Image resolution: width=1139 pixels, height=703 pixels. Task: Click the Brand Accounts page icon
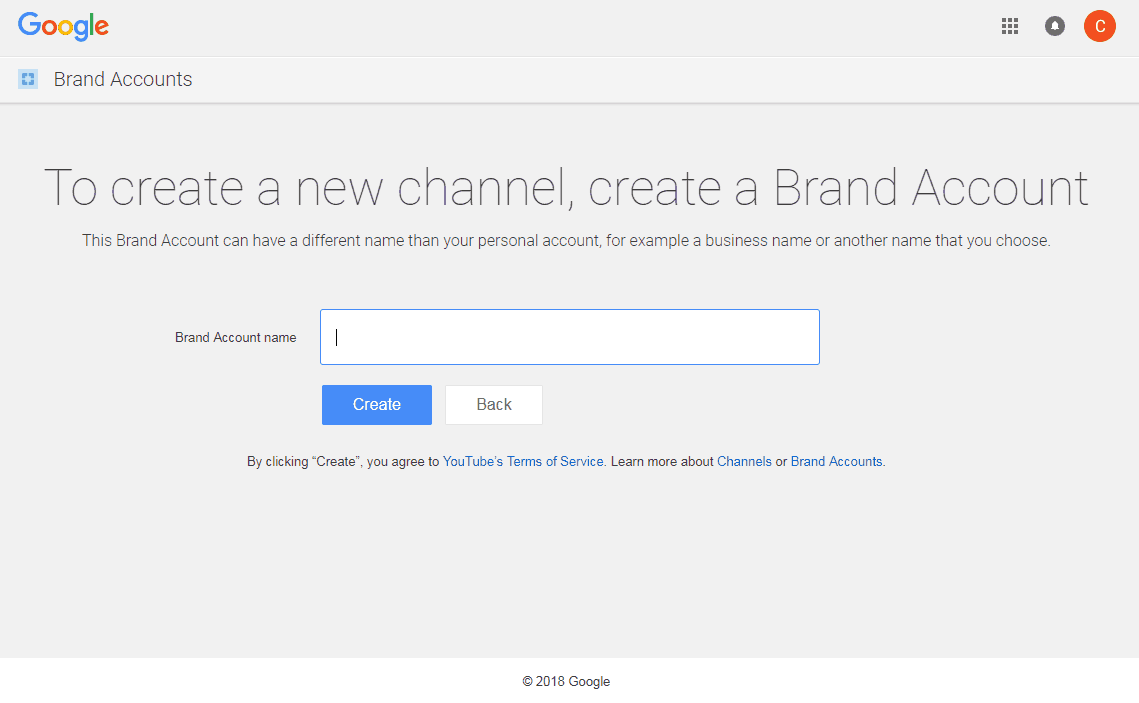28,79
